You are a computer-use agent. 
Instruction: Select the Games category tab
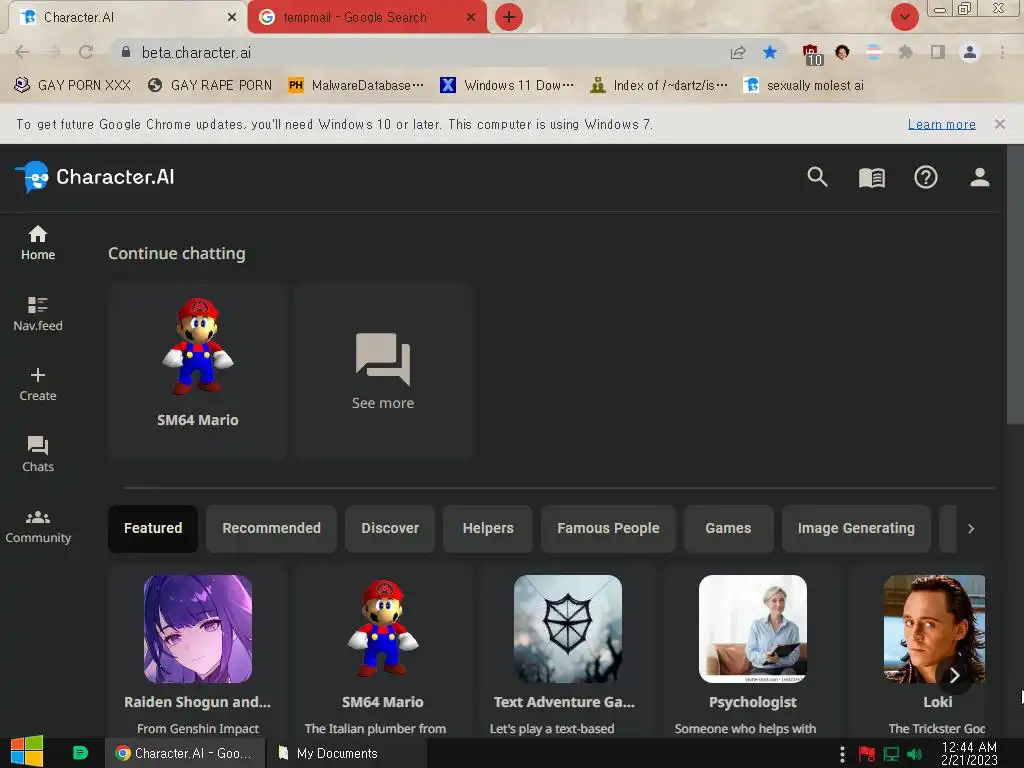point(728,528)
